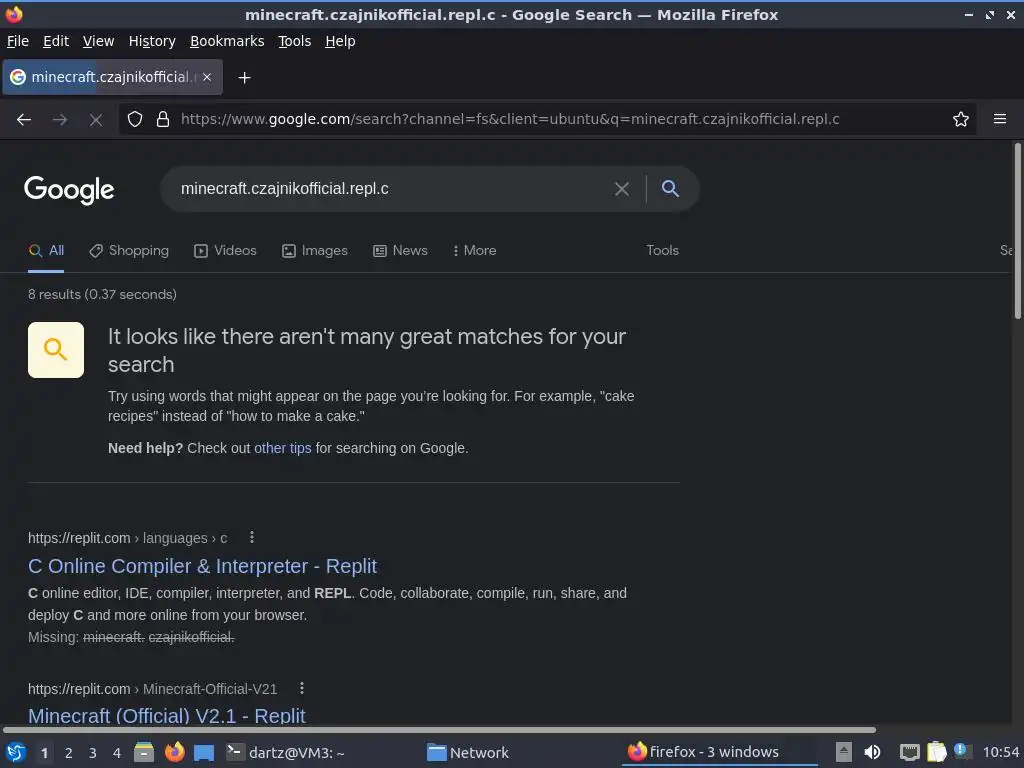Stop loading the page

pos(96,120)
